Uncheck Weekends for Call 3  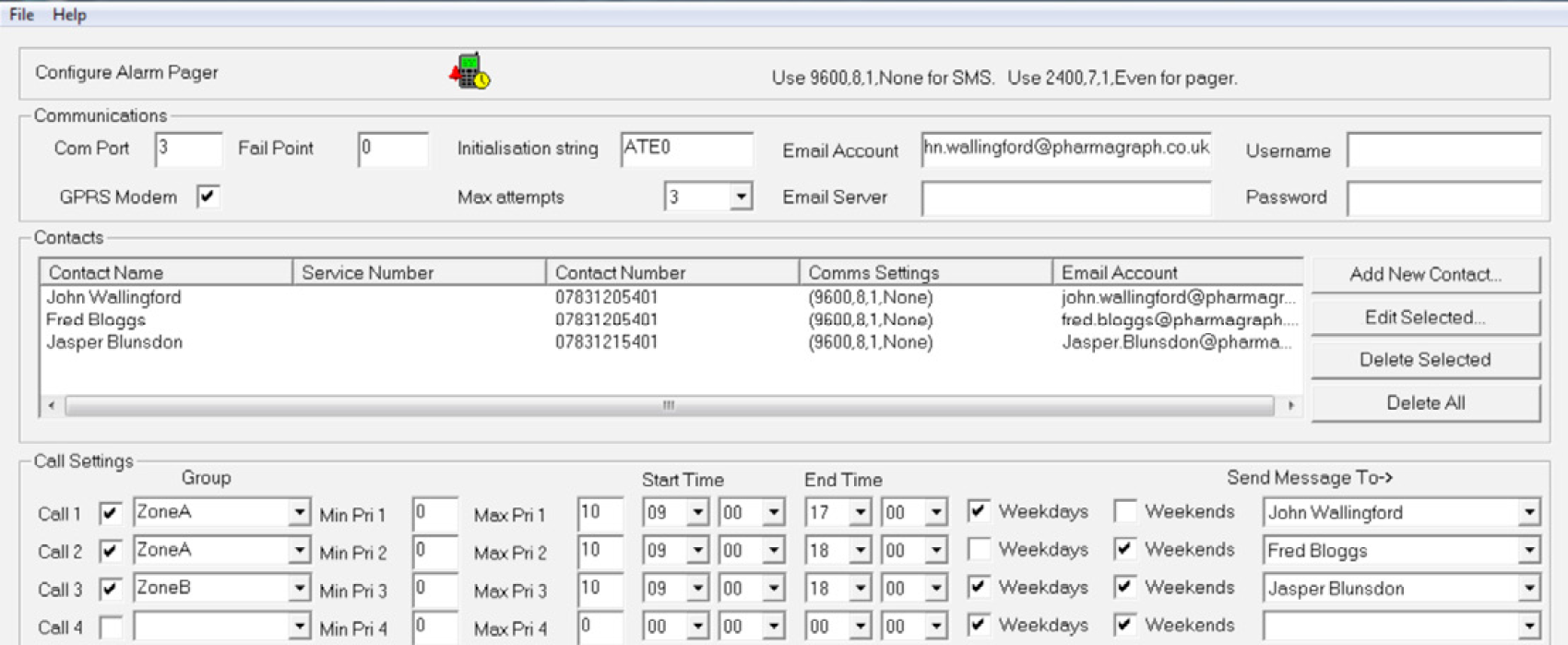(1125, 586)
